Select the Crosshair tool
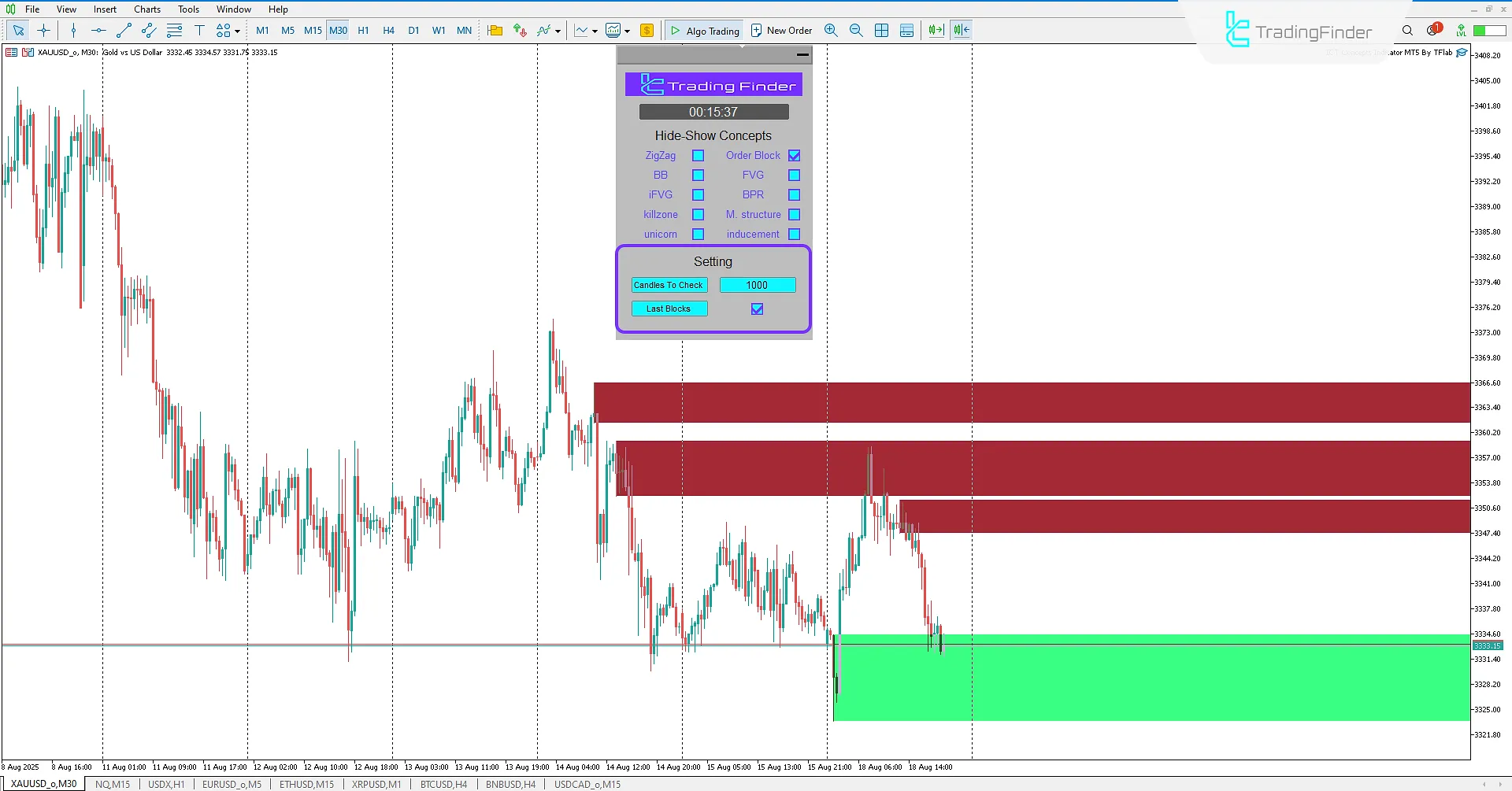Image resolution: width=1512 pixels, height=791 pixels. [x=43, y=30]
